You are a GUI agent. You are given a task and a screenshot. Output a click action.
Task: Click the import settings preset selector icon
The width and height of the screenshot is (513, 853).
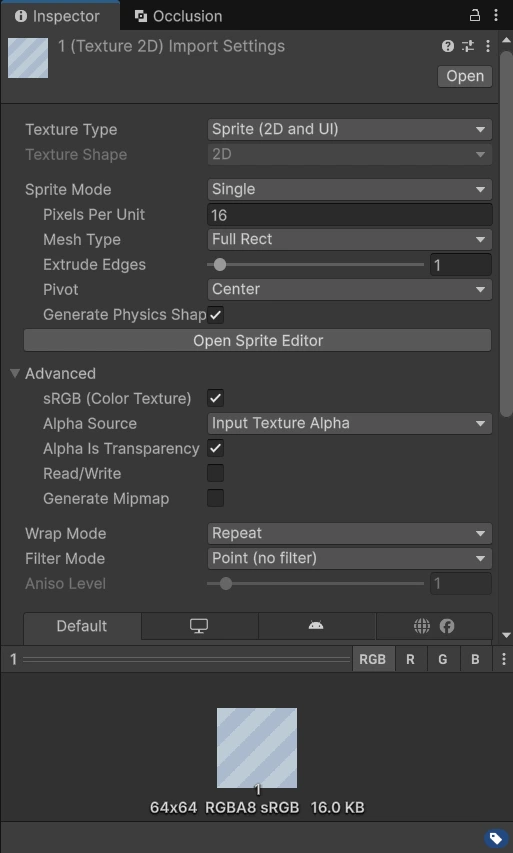pyautogui.click(x=468, y=46)
